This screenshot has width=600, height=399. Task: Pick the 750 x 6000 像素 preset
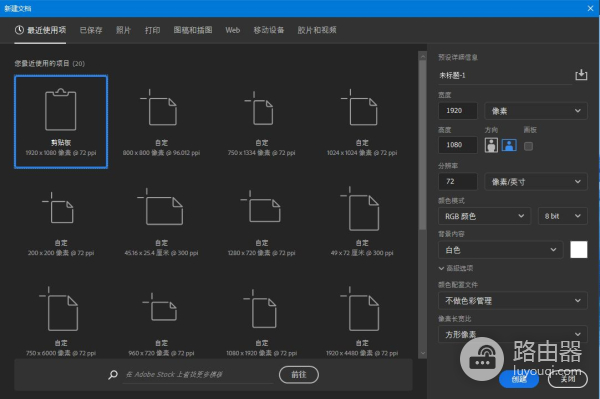click(x=61, y=321)
